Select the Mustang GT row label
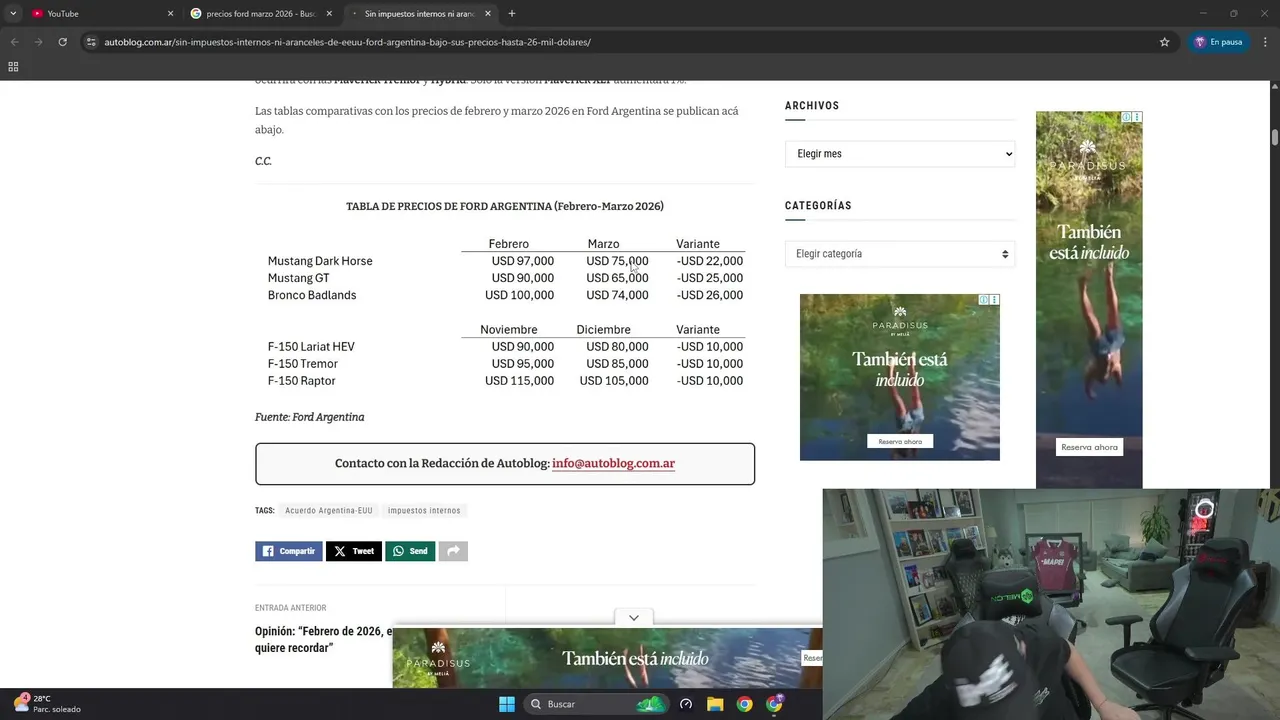 click(298, 278)
